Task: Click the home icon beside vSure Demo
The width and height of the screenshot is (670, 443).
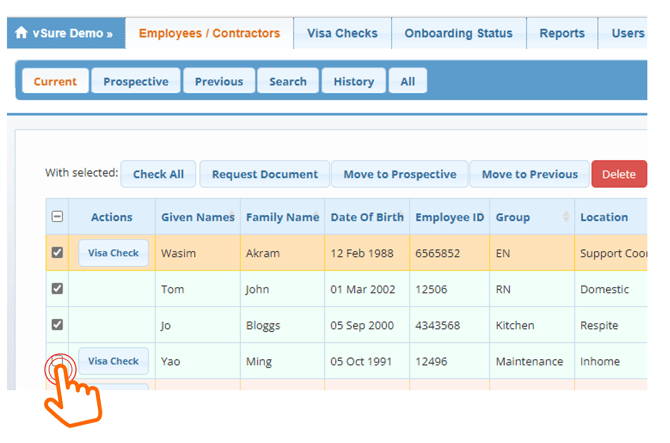Action: click(x=21, y=33)
